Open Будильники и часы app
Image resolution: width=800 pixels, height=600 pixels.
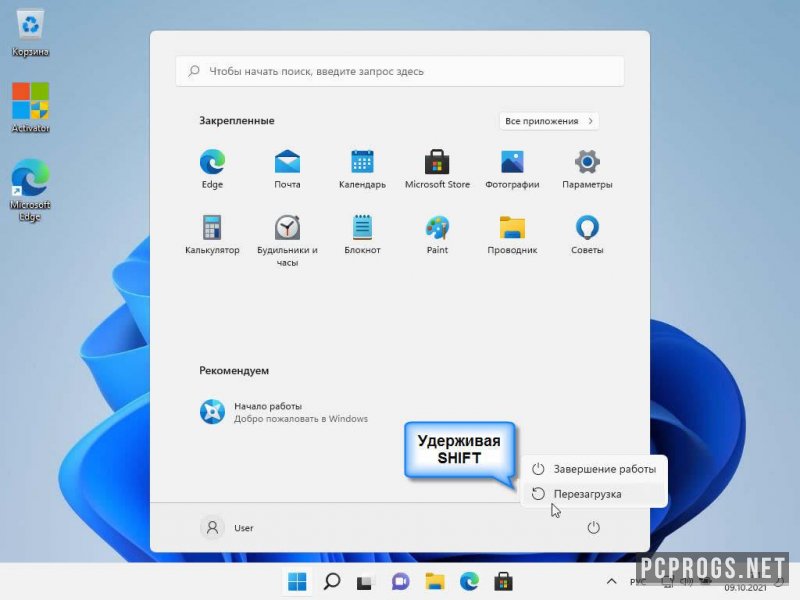(287, 241)
